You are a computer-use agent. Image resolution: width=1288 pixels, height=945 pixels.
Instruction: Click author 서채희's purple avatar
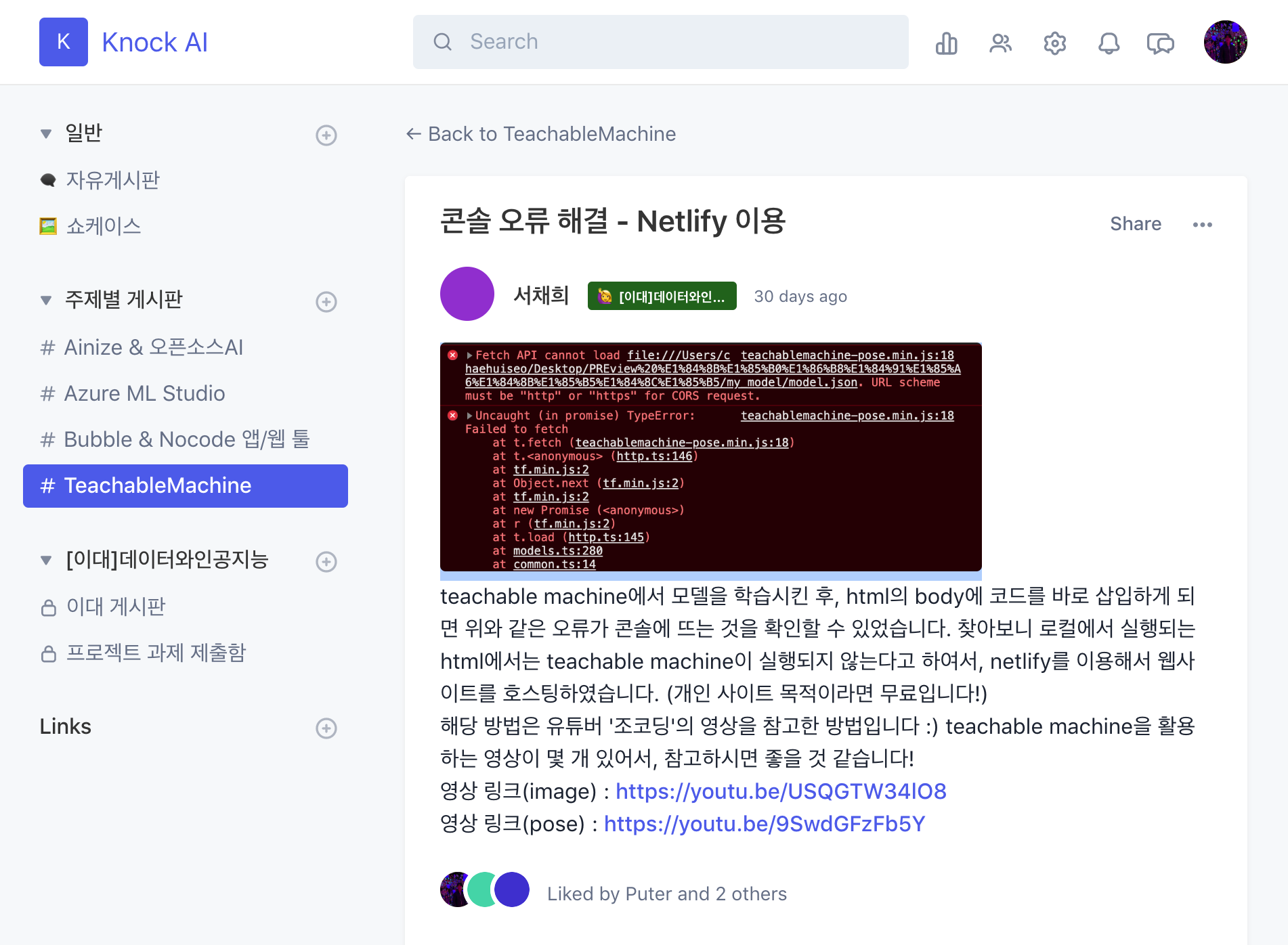(467, 294)
